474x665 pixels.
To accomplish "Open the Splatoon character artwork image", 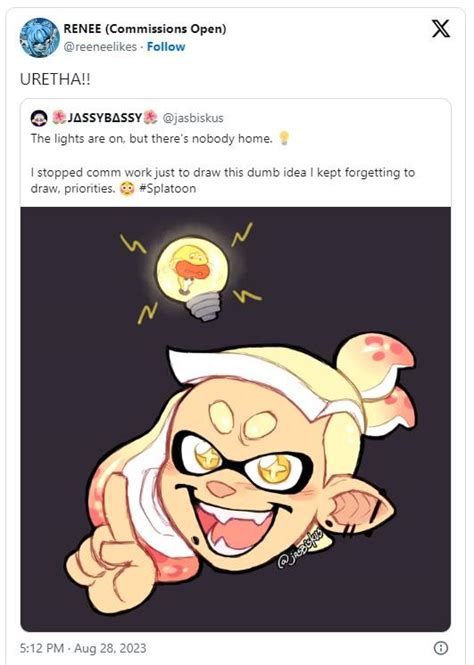I will tap(235, 419).
